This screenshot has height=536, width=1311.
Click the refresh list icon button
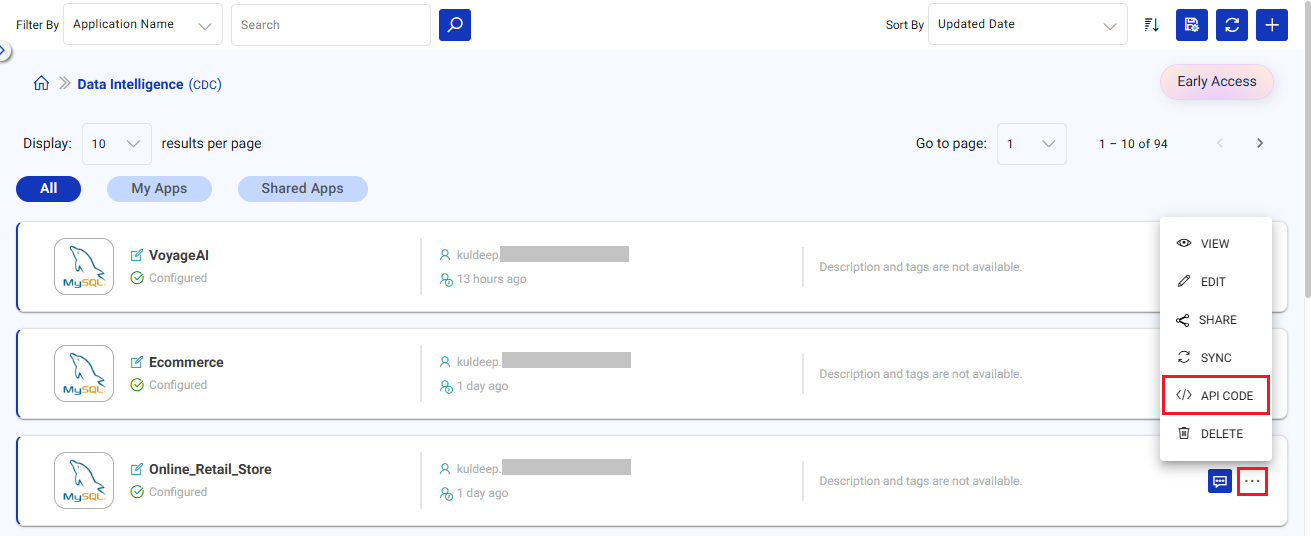pyautogui.click(x=1232, y=25)
